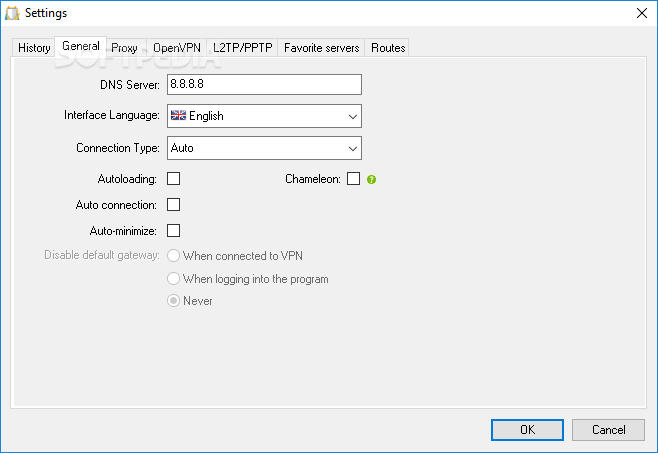Enable the Autoloading checkbox
The height and width of the screenshot is (453, 658).
pyautogui.click(x=174, y=179)
